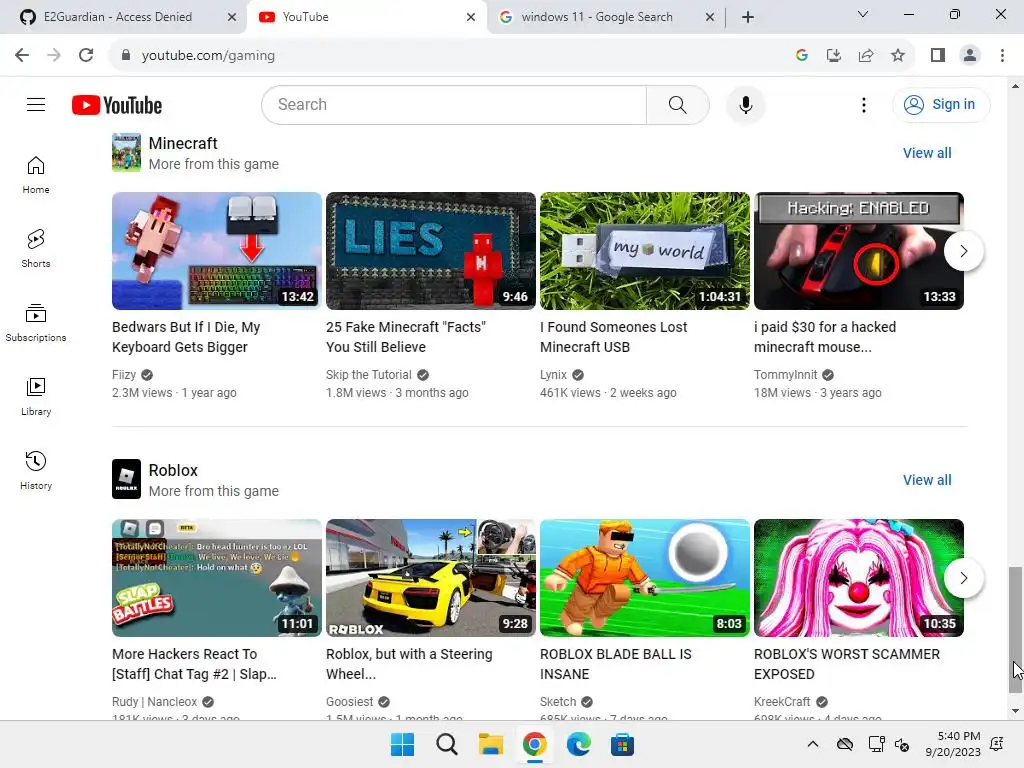Go back in Chrome
Viewport: 1024px width, 768px height.
[x=22, y=55]
